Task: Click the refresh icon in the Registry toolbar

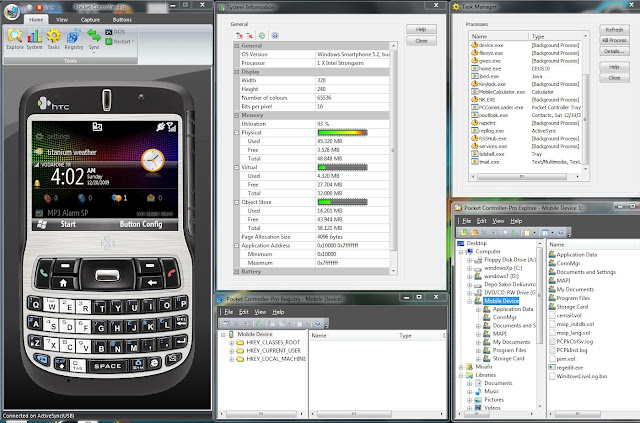Action: click(x=259, y=324)
